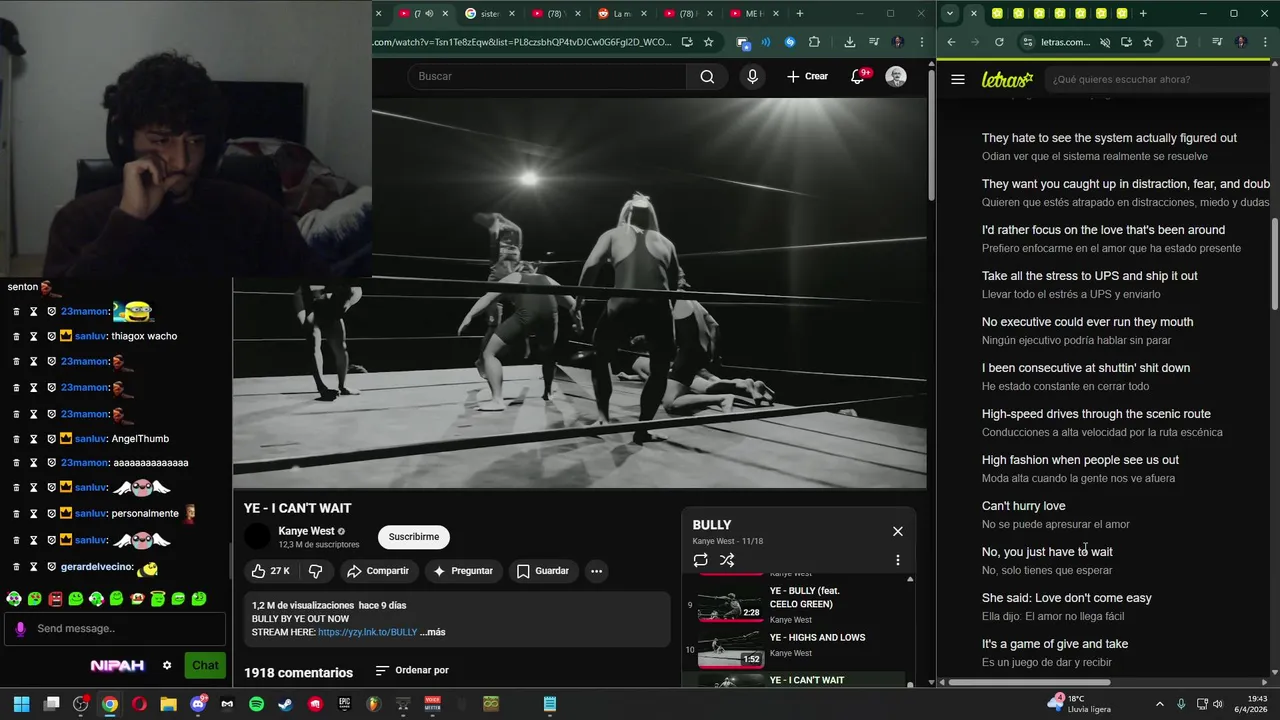
Task: Go back in letras browser window
Action: coord(951,42)
